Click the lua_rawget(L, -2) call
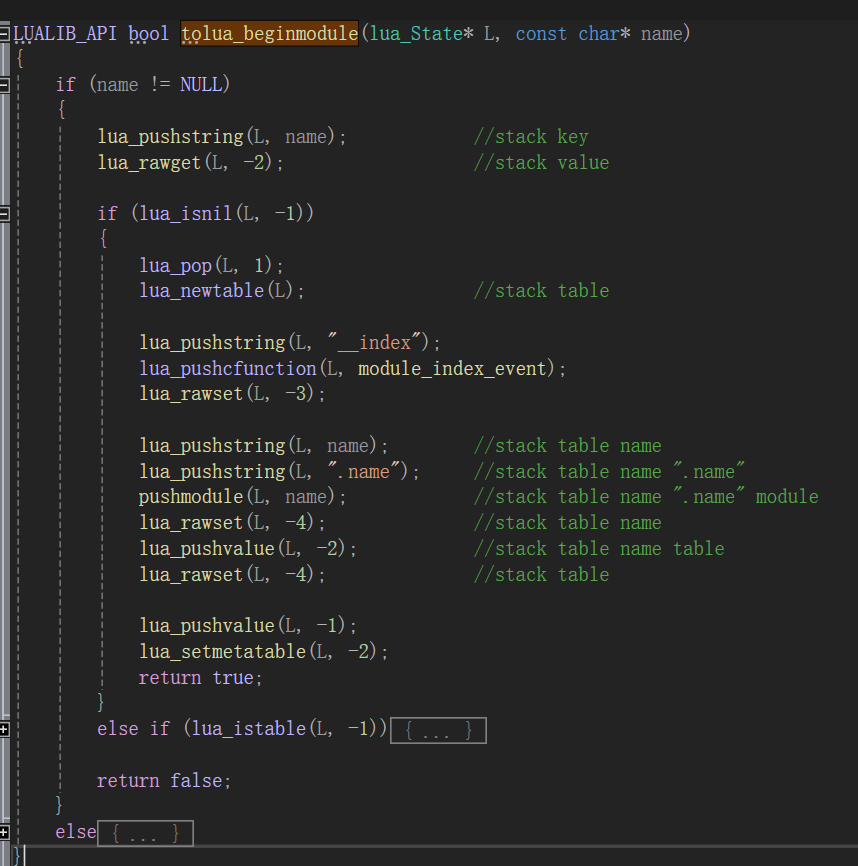The height and width of the screenshot is (866, 858). pos(190,162)
